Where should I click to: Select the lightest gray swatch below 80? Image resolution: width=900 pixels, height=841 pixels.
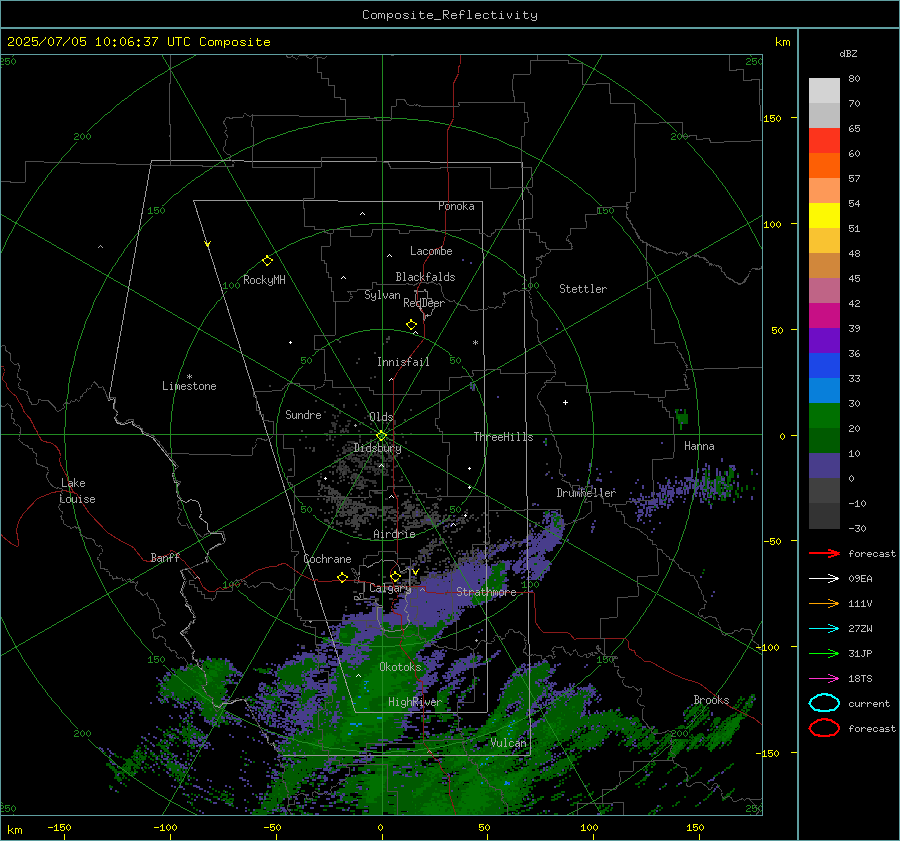click(x=824, y=90)
